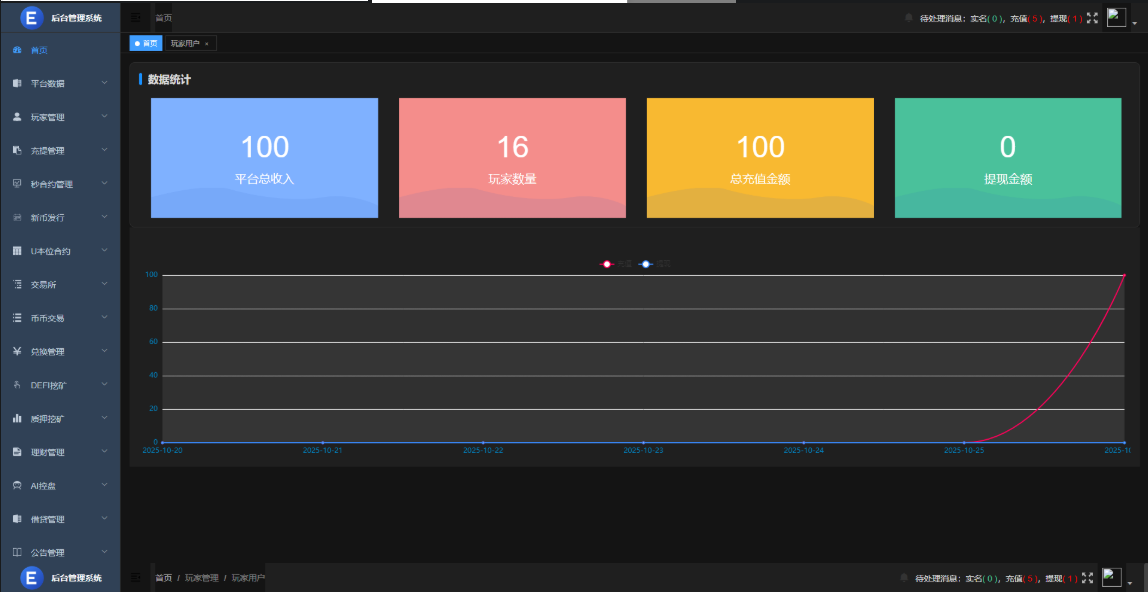
Task: Click the 质押挖矿 bar chart icon
Action: click(17, 418)
